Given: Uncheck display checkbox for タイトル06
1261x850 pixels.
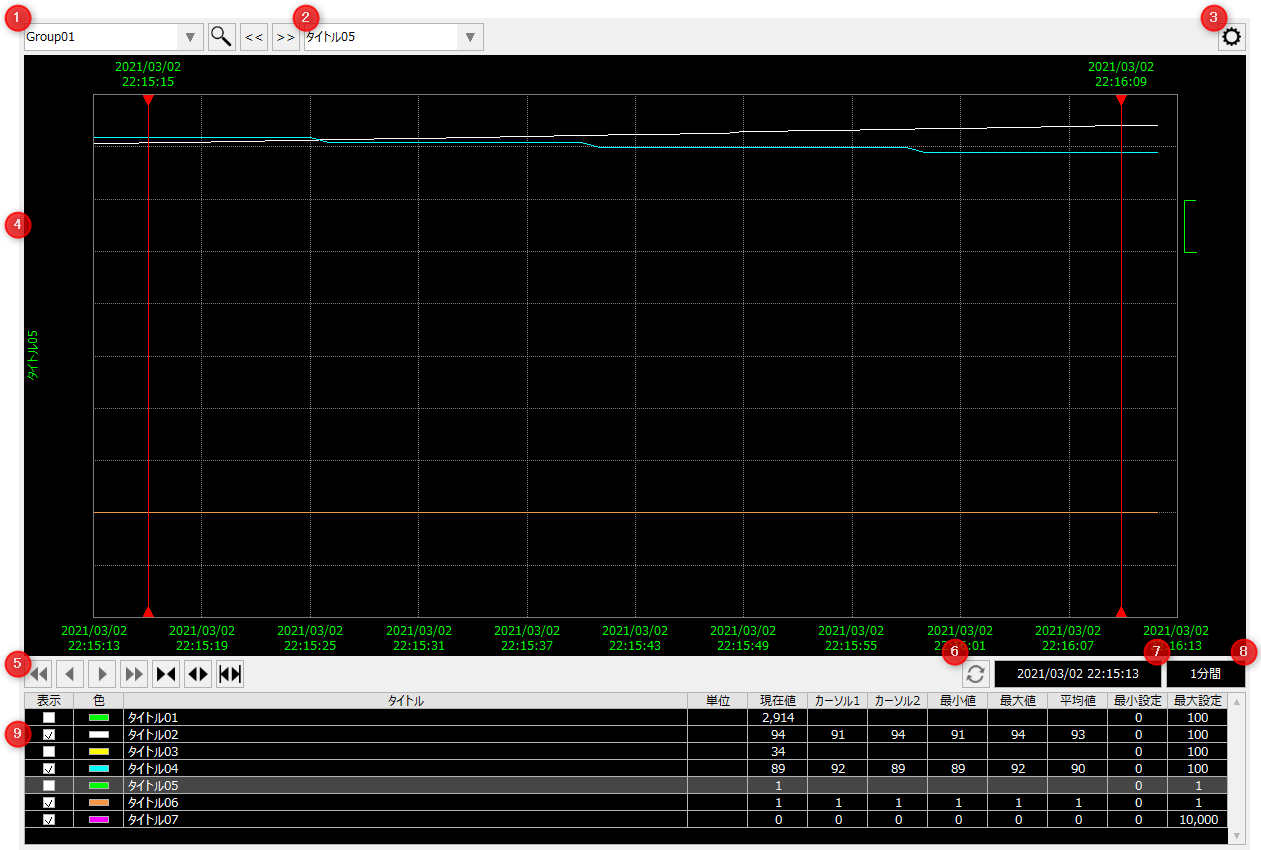Looking at the screenshot, I should pyautogui.click(x=49, y=803).
